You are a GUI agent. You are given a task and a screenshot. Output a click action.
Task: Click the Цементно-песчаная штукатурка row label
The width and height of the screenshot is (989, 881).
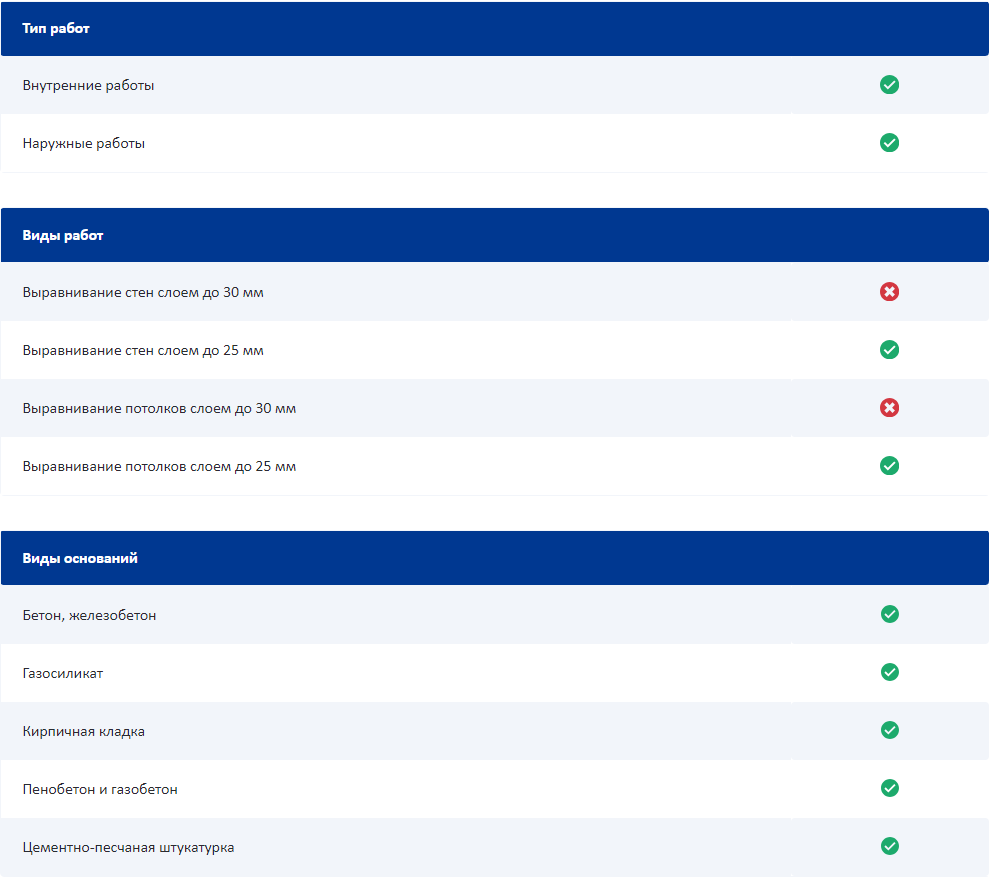tap(128, 848)
